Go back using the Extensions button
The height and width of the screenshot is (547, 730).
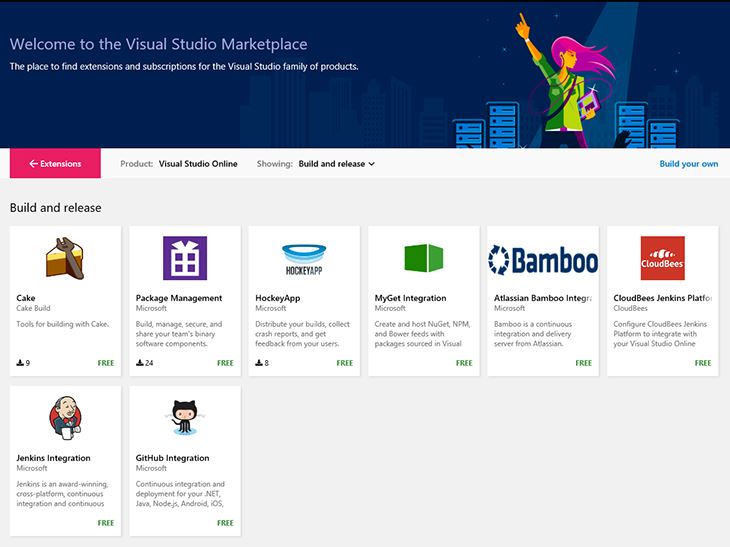pyautogui.click(x=55, y=163)
